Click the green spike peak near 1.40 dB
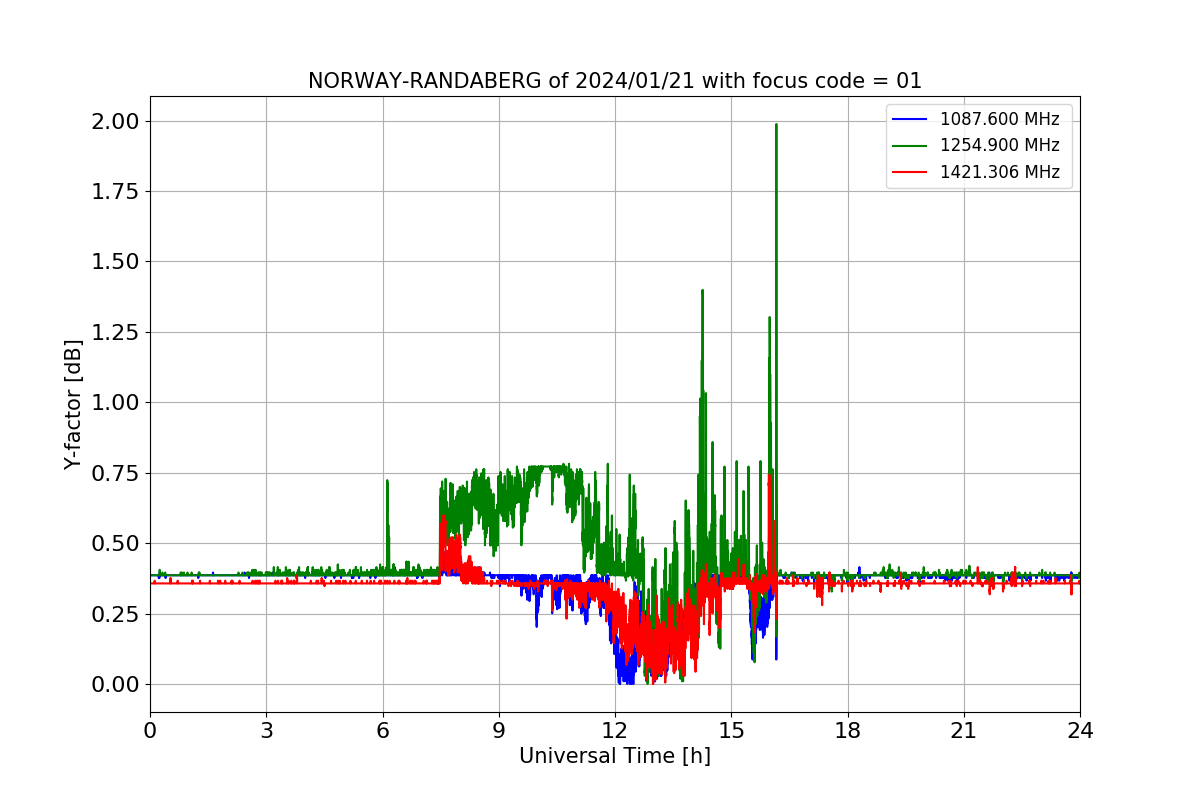Screen dimensions: 1200x800 [703, 292]
